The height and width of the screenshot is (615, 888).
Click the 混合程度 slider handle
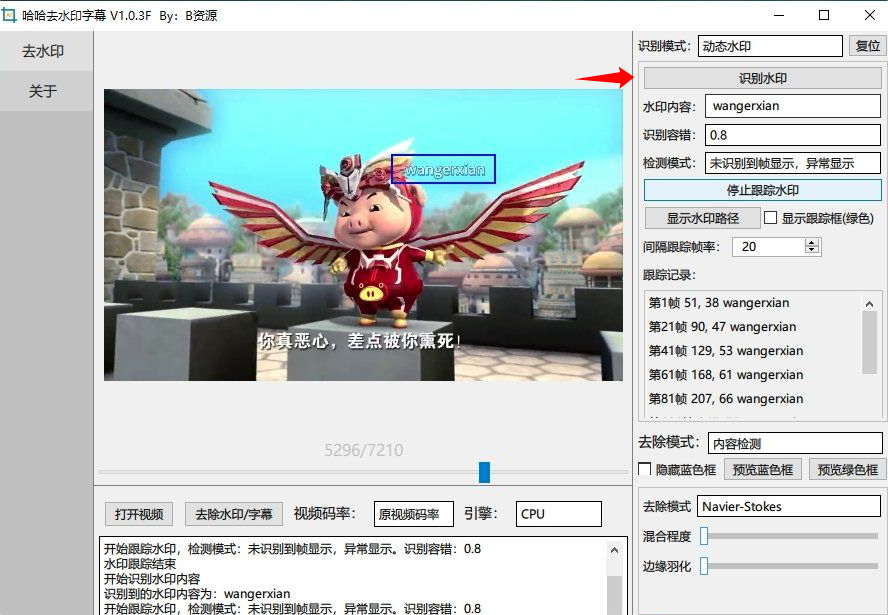[x=704, y=537]
